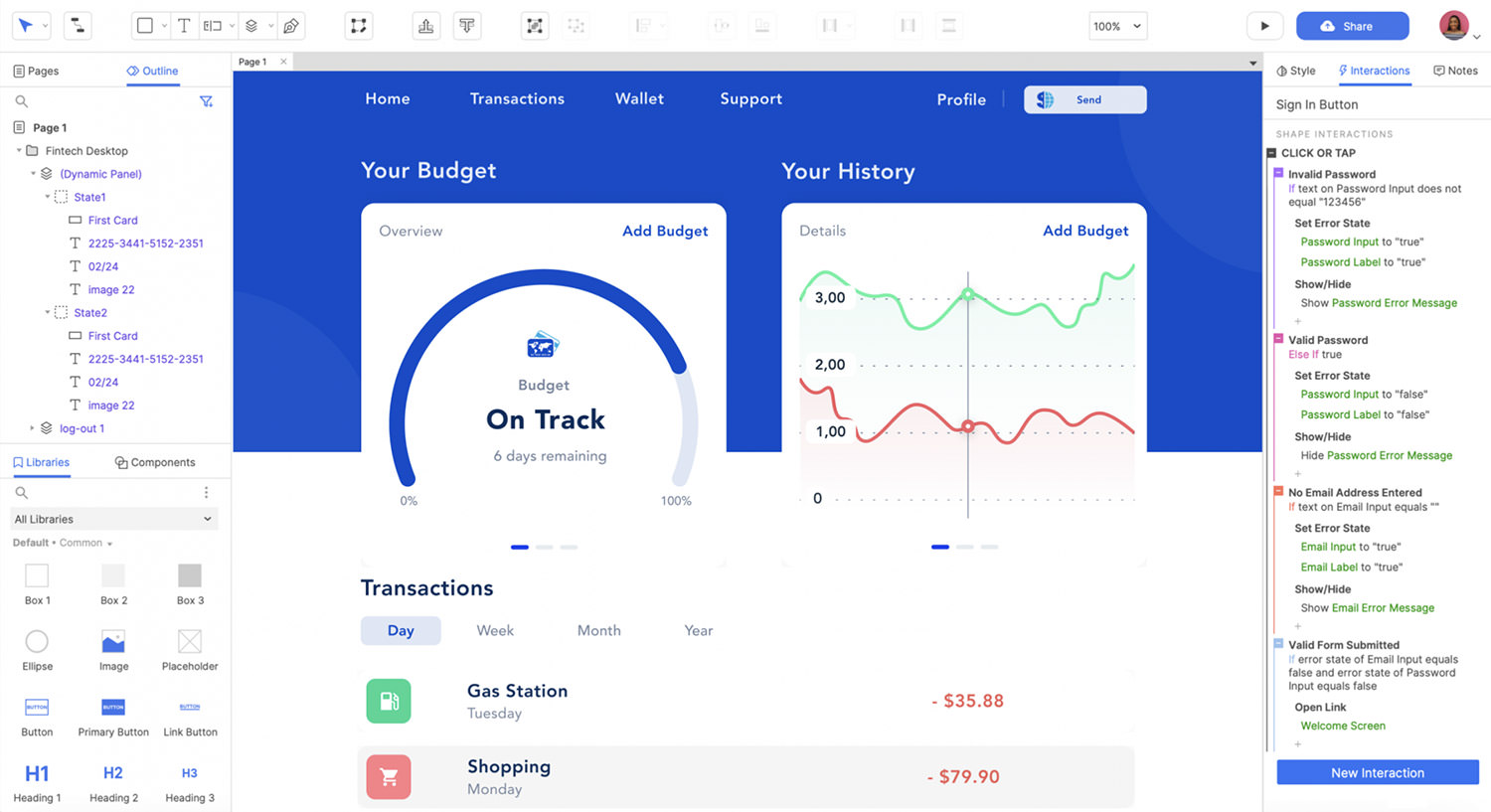Activate the Text tool
The image size is (1491, 812).
coord(184,26)
